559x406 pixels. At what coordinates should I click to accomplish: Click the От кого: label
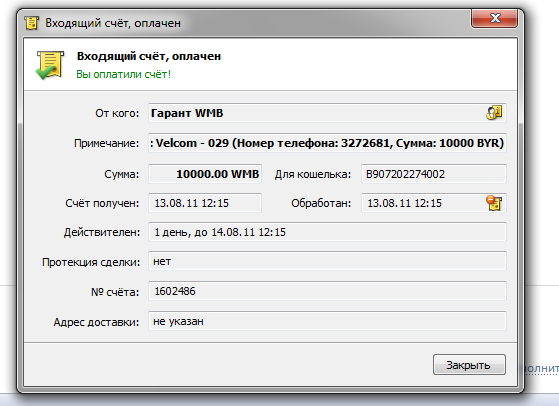(x=117, y=113)
